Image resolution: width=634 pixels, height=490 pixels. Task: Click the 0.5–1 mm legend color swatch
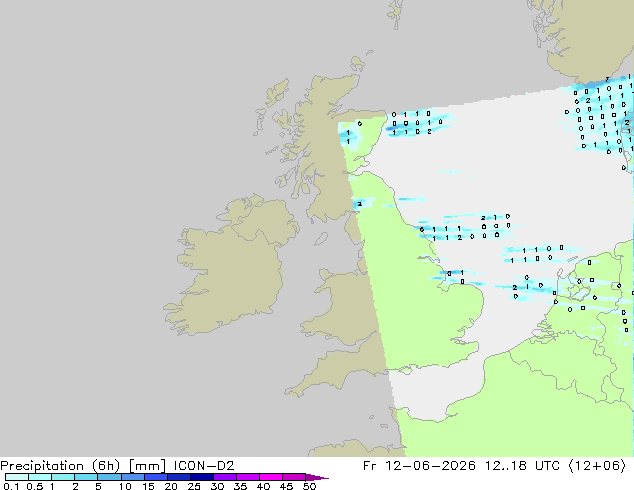(40, 477)
